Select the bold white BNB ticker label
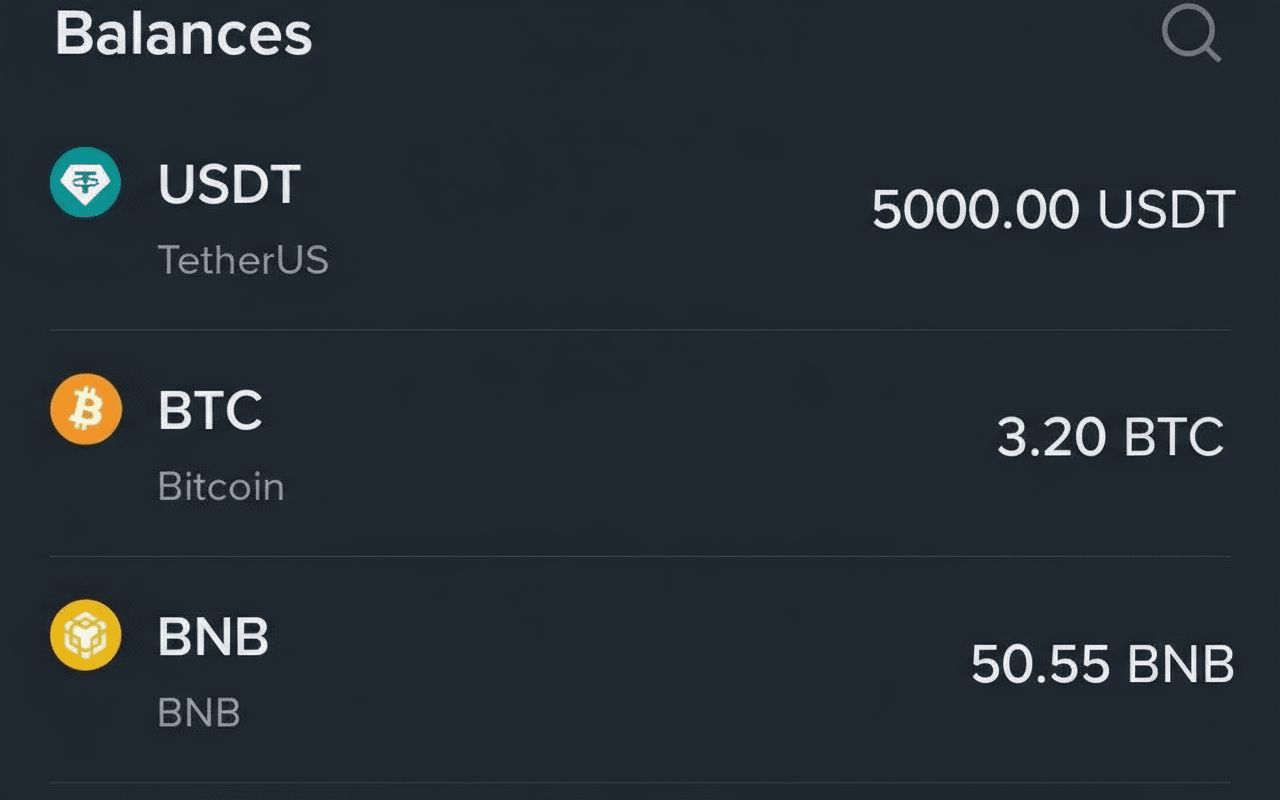This screenshot has height=800, width=1280. click(213, 637)
